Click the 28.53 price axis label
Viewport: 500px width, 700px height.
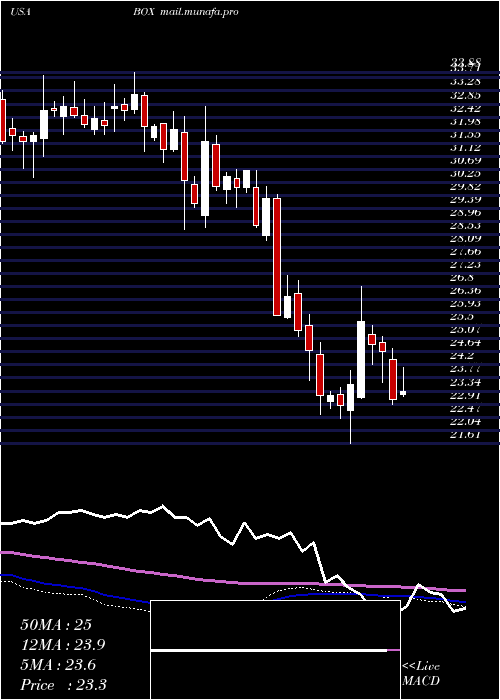tap(465, 226)
